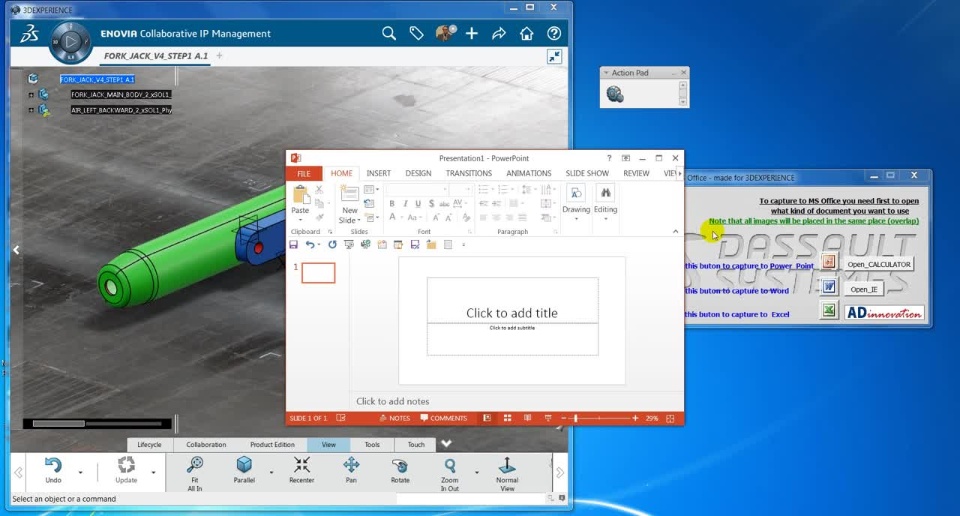This screenshot has height=516, width=960.
Task: Switch to Normal view in PowerPoint status bar
Action: click(x=487, y=418)
